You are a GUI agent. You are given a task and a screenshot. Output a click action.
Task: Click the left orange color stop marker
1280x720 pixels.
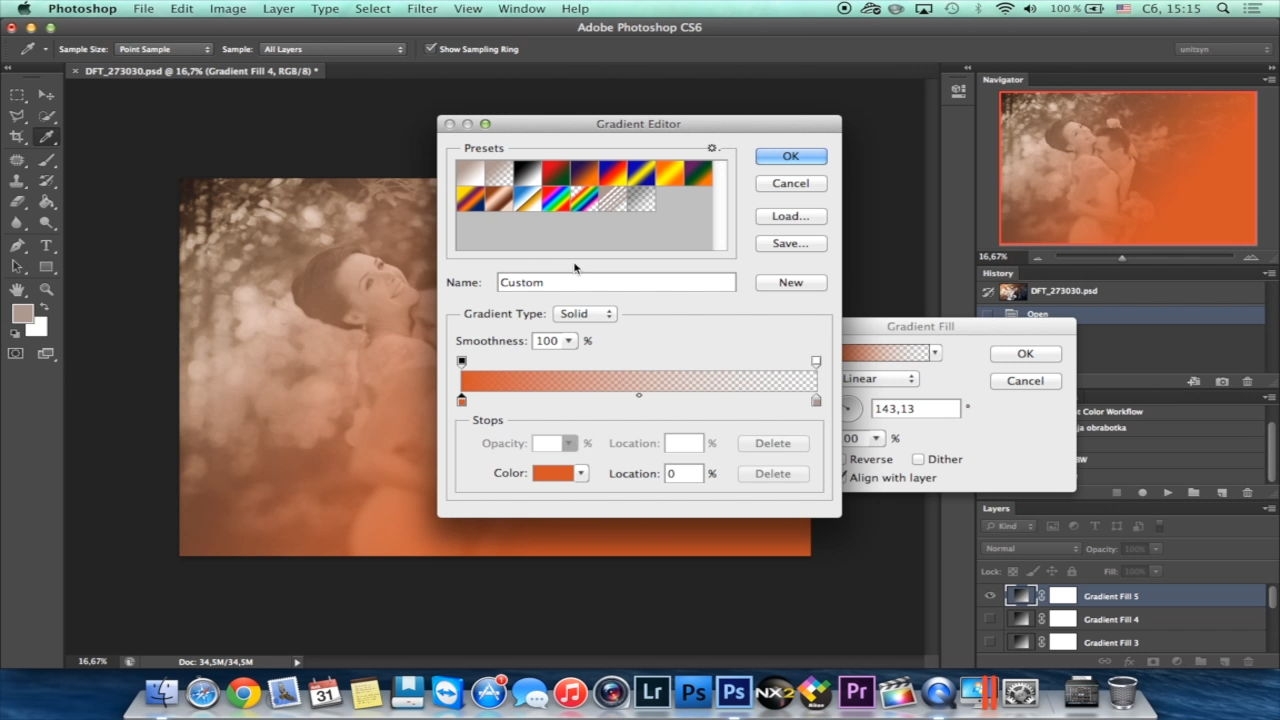(x=462, y=400)
